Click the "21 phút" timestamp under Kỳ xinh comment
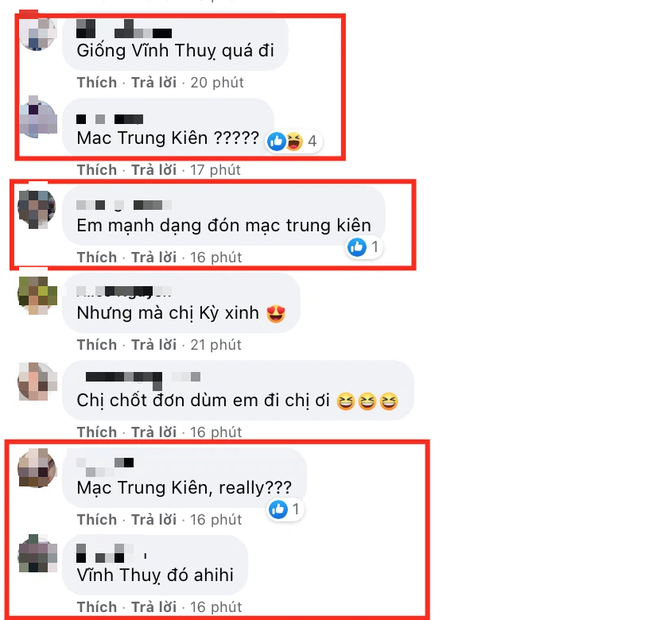This screenshot has height=620, width=660. coord(216,345)
